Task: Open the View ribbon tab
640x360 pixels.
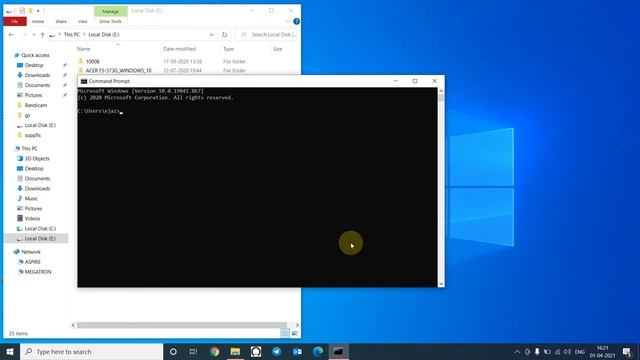Action: [x=83, y=21]
